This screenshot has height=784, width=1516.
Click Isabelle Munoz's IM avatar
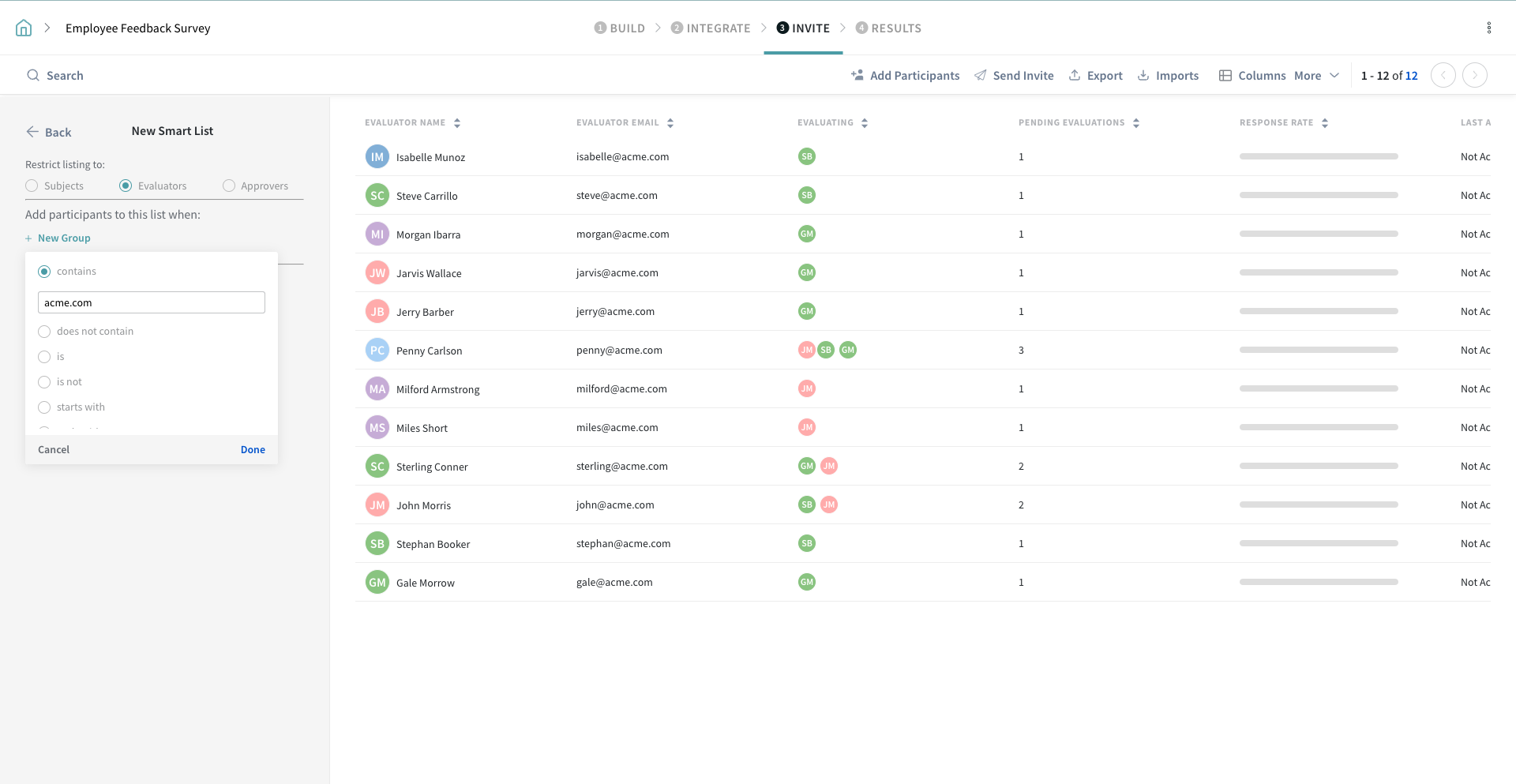coord(377,157)
